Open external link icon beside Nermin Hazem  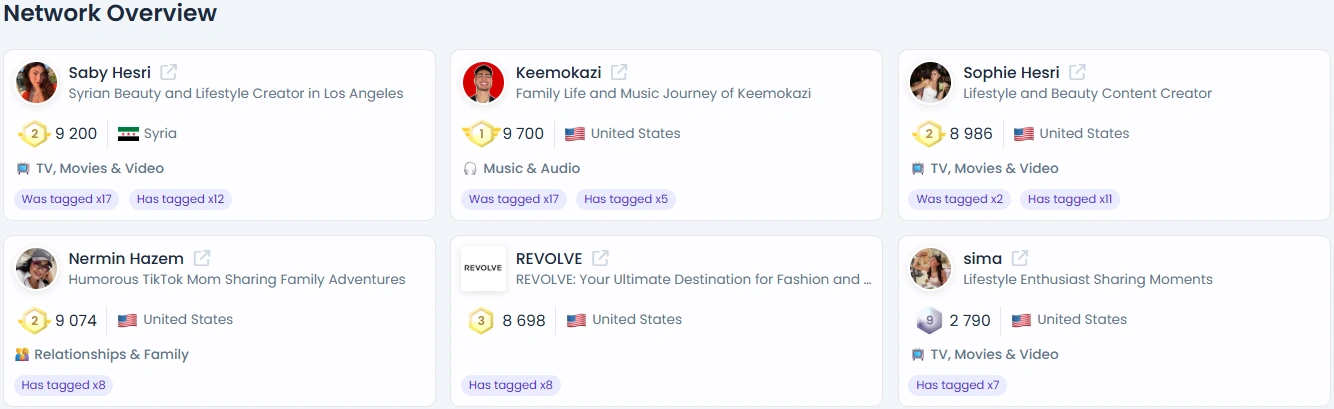(x=202, y=258)
